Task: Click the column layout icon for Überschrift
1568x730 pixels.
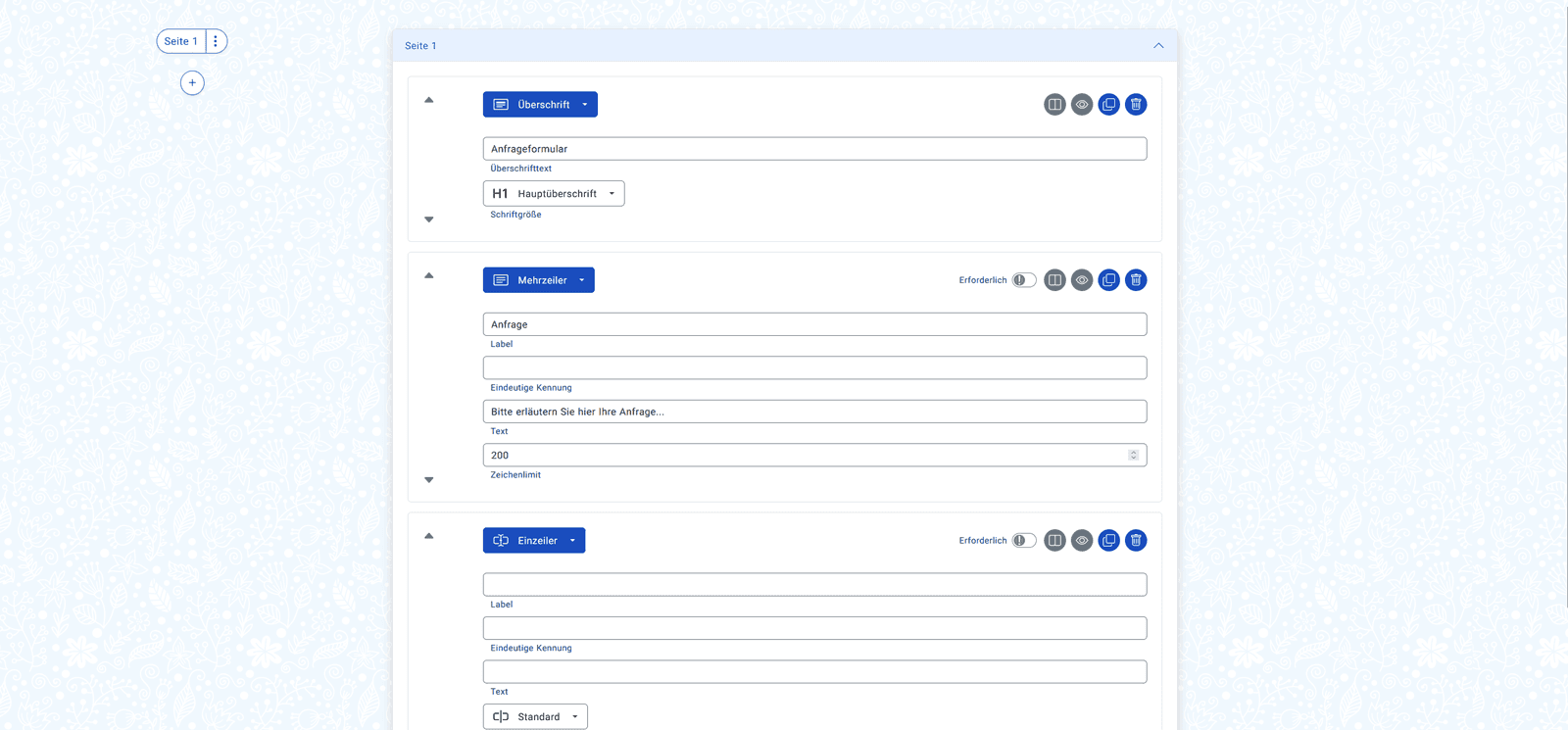Action: [x=1054, y=105]
